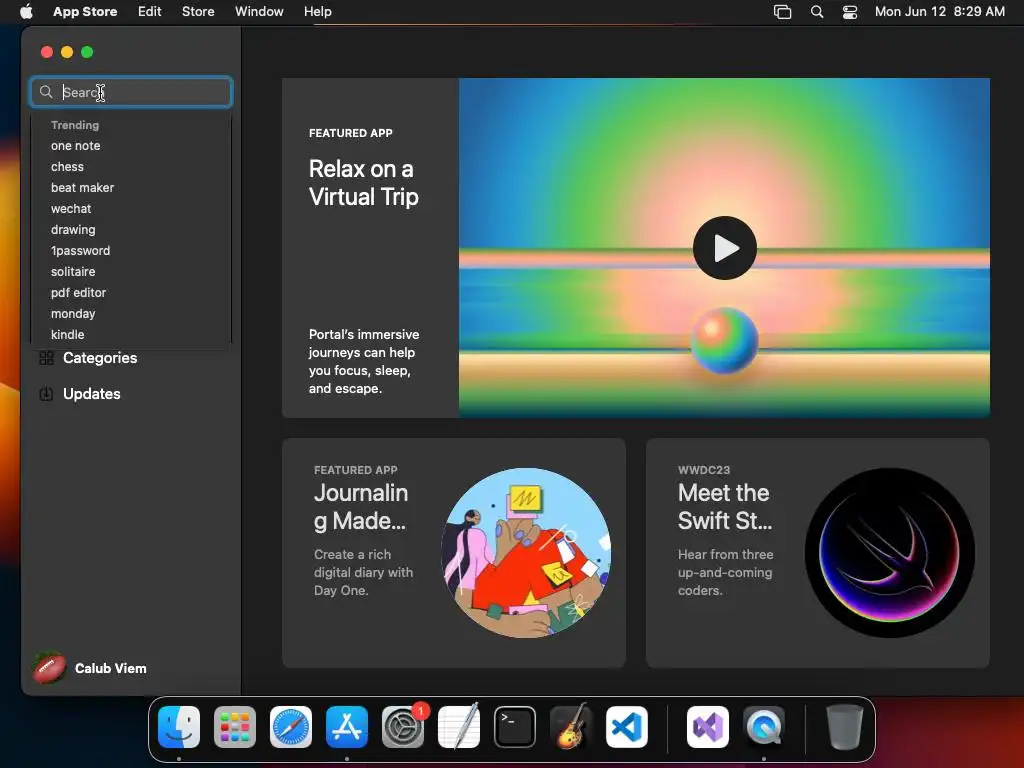
Task: Select trending search 'pdf editor'
Action: pyautogui.click(x=78, y=293)
